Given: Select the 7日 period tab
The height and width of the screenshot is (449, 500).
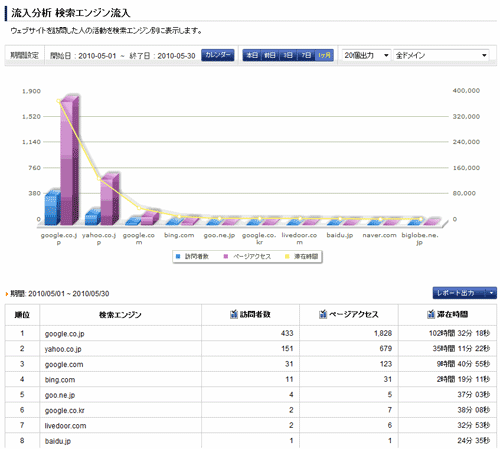Looking at the screenshot, I should [306, 55].
